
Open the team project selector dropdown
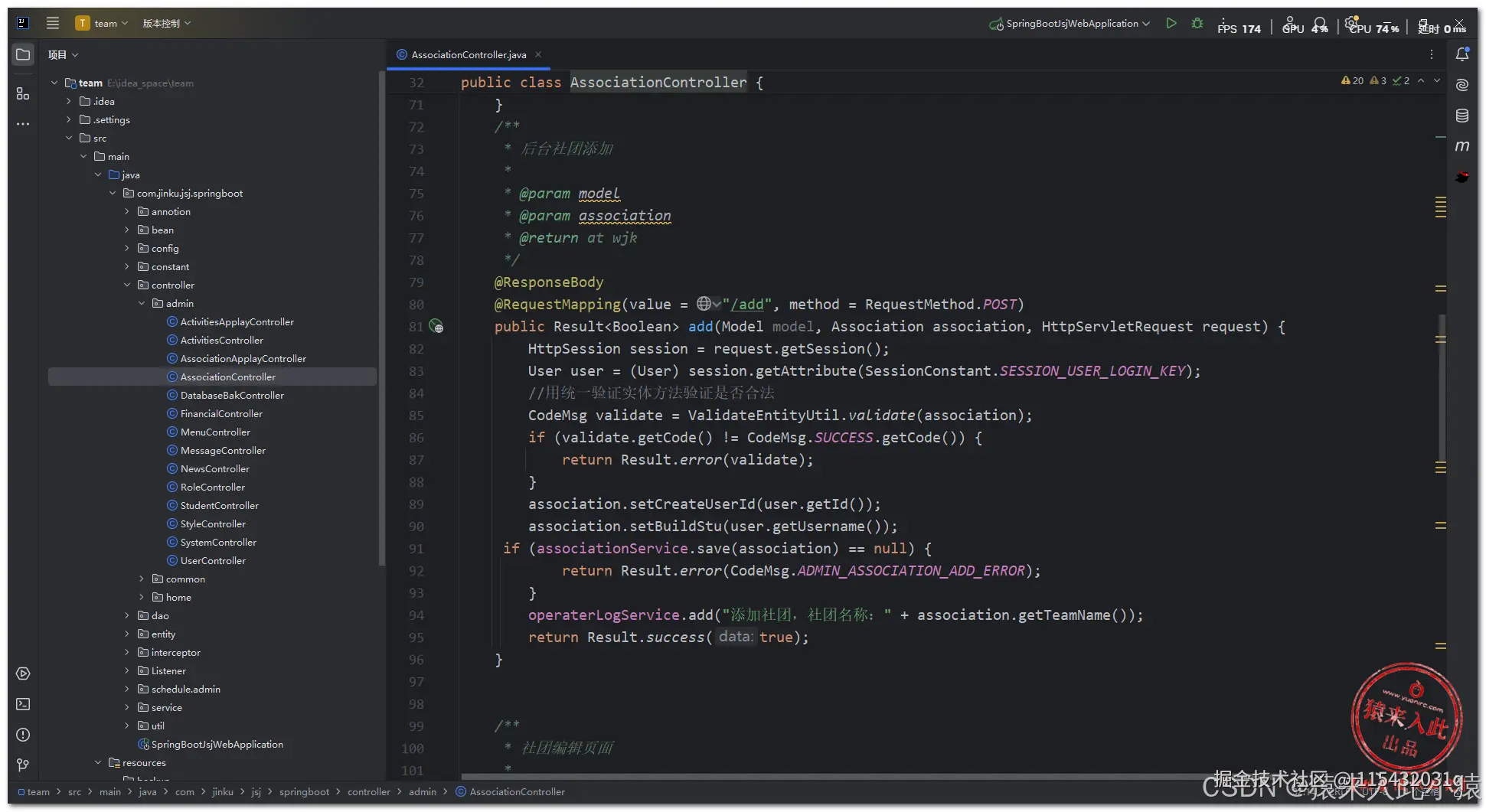click(101, 23)
